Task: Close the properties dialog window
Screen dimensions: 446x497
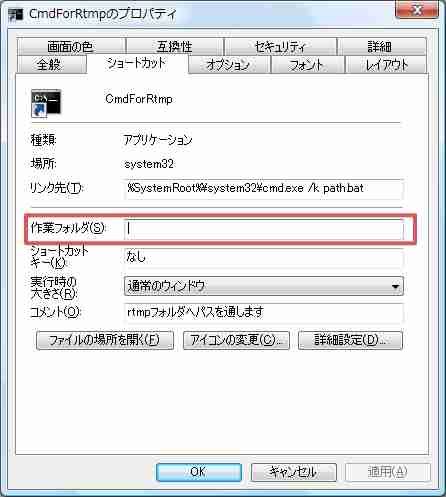Action: click(x=417, y=10)
